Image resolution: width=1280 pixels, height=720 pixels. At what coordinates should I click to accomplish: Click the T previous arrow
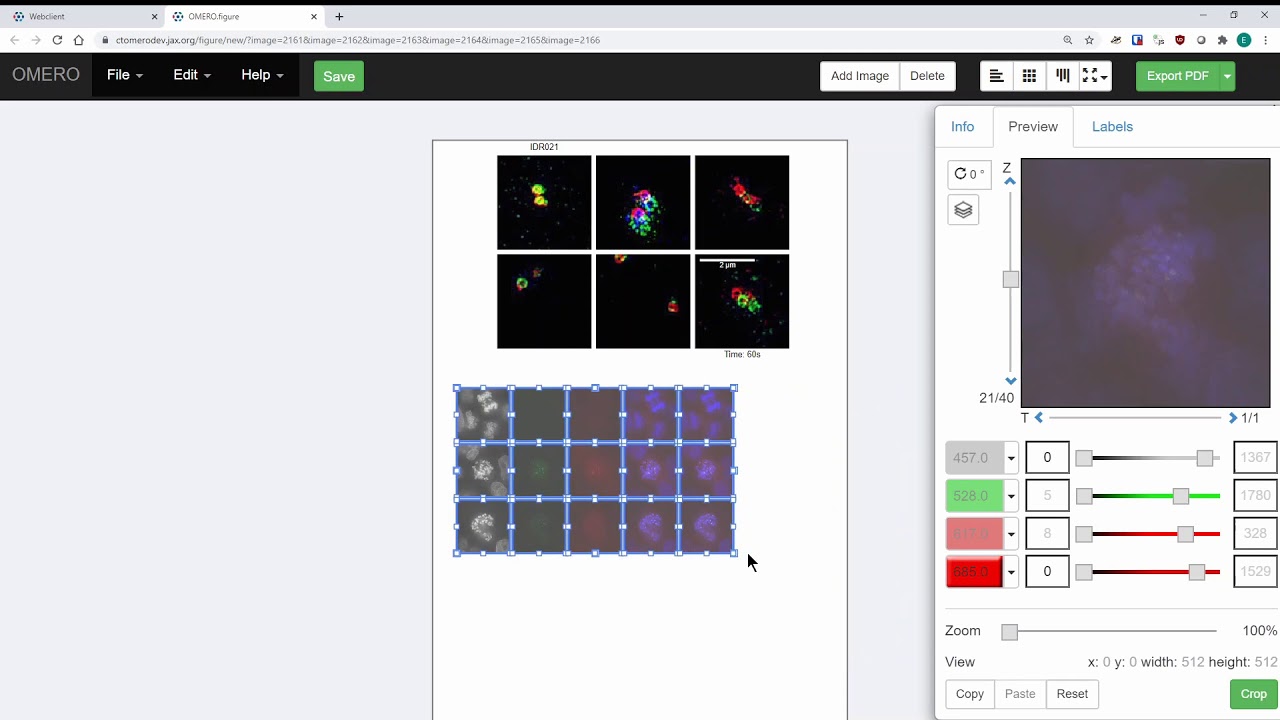tap(1039, 418)
